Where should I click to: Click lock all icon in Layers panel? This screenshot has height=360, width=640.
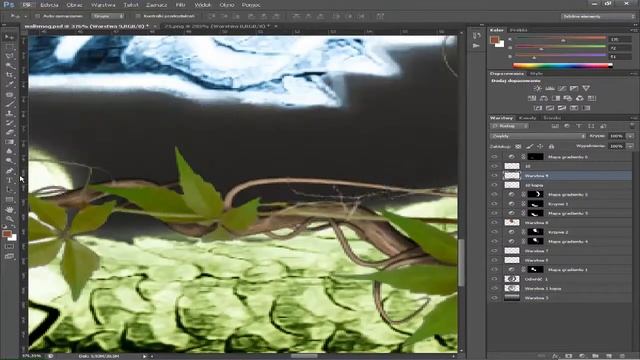tap(551, 147)
